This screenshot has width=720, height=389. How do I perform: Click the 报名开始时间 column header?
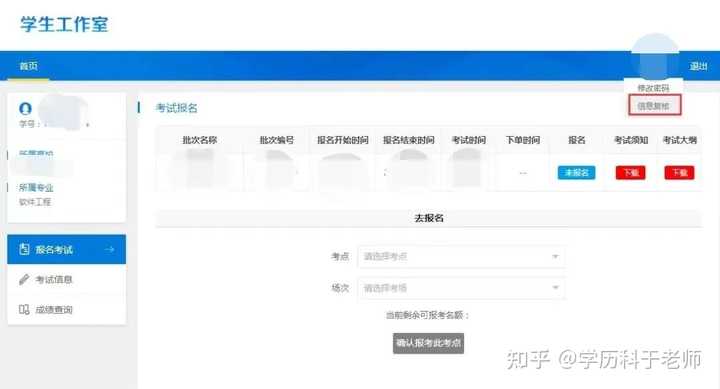(343, 140)
